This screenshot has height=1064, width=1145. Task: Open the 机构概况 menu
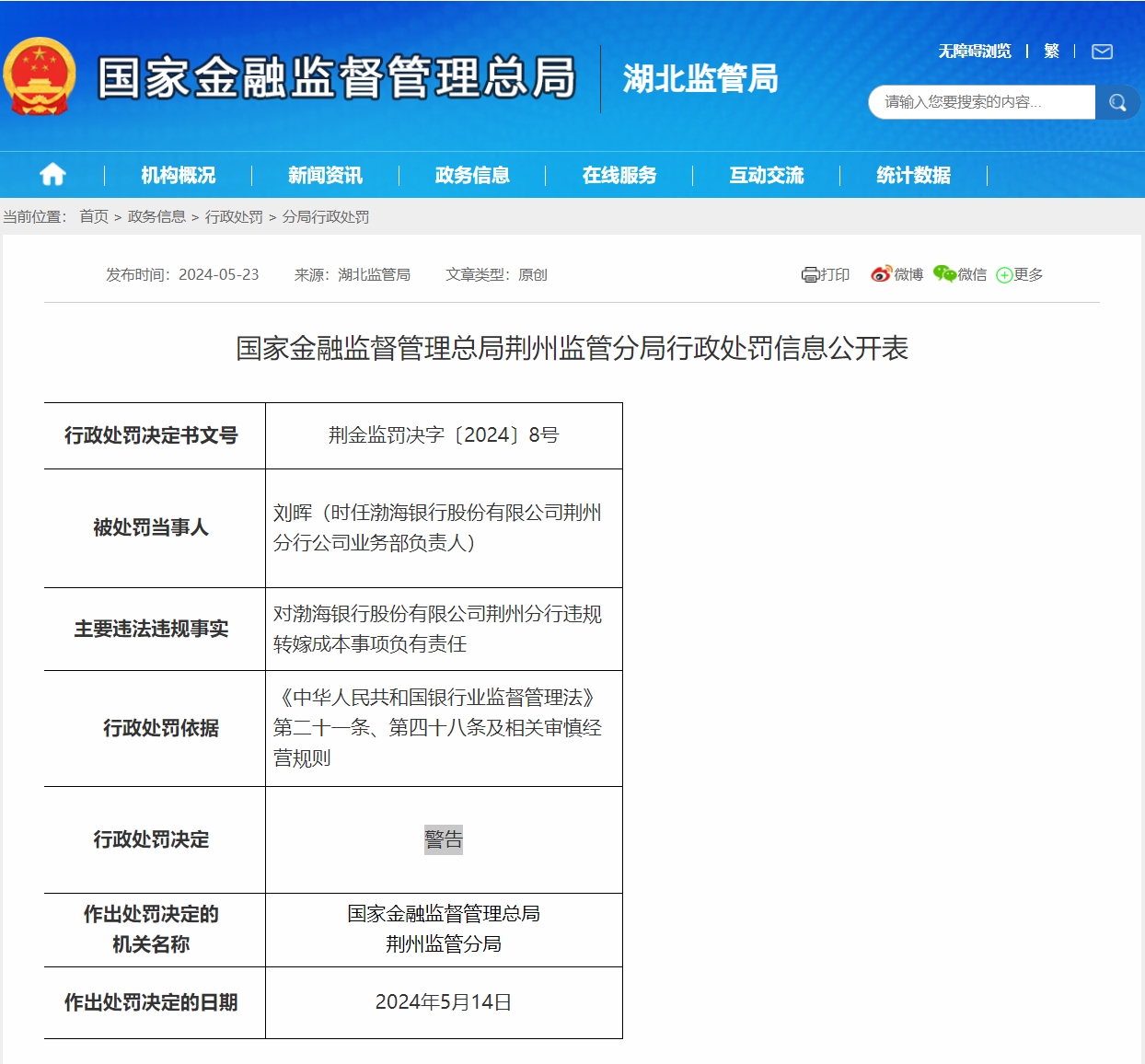tap(178, 175)
